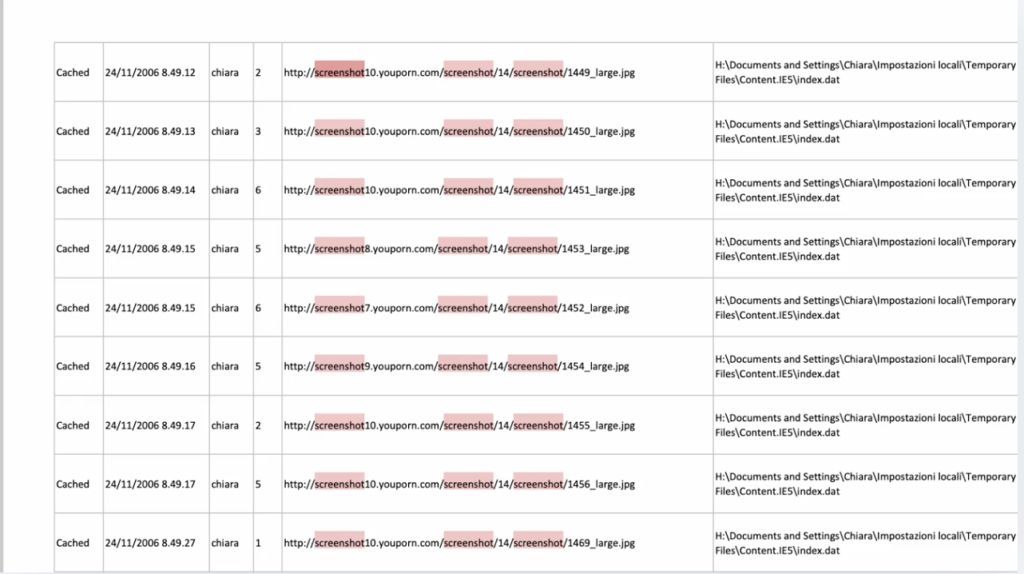1024x574 pixels.
Task: Select the chiara cell in the 8.49.27 row
Action: tap(225, 543)
